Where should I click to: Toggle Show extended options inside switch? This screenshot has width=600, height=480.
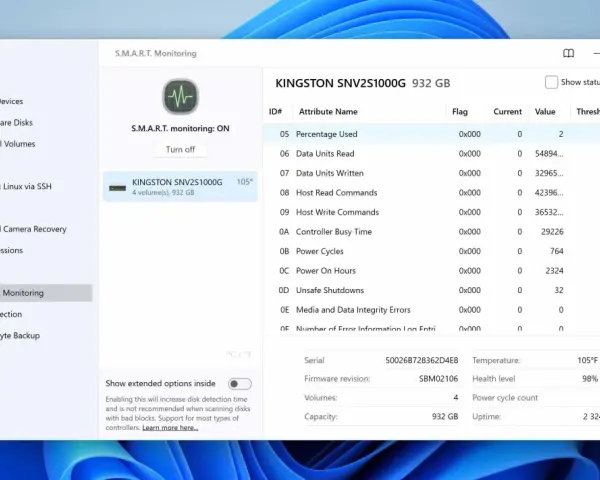tap(240, 384)
